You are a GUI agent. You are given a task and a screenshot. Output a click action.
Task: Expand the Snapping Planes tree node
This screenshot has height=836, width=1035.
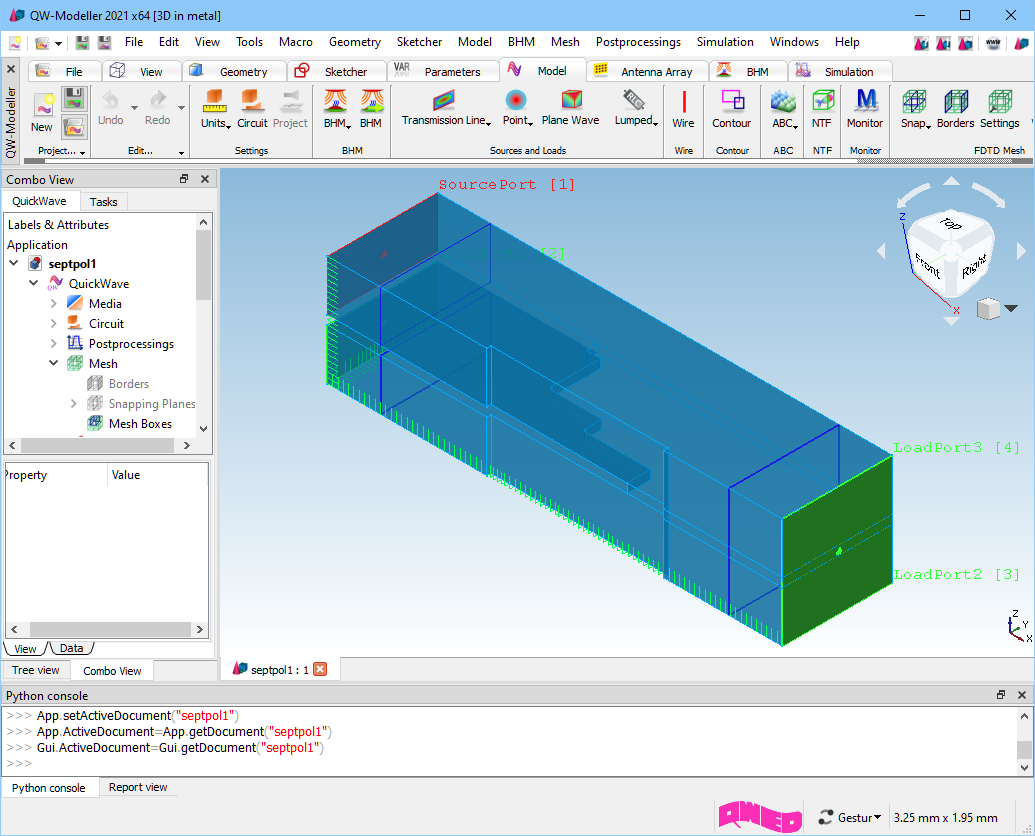pos(73,403)
